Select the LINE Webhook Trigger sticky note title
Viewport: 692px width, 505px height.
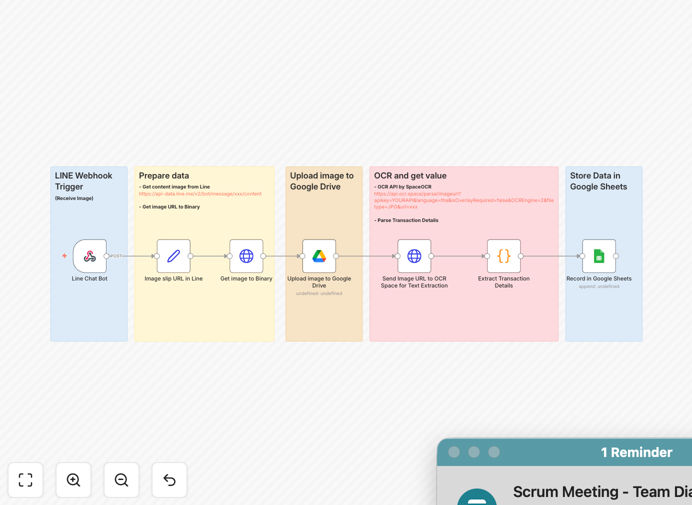coord(83,181)
